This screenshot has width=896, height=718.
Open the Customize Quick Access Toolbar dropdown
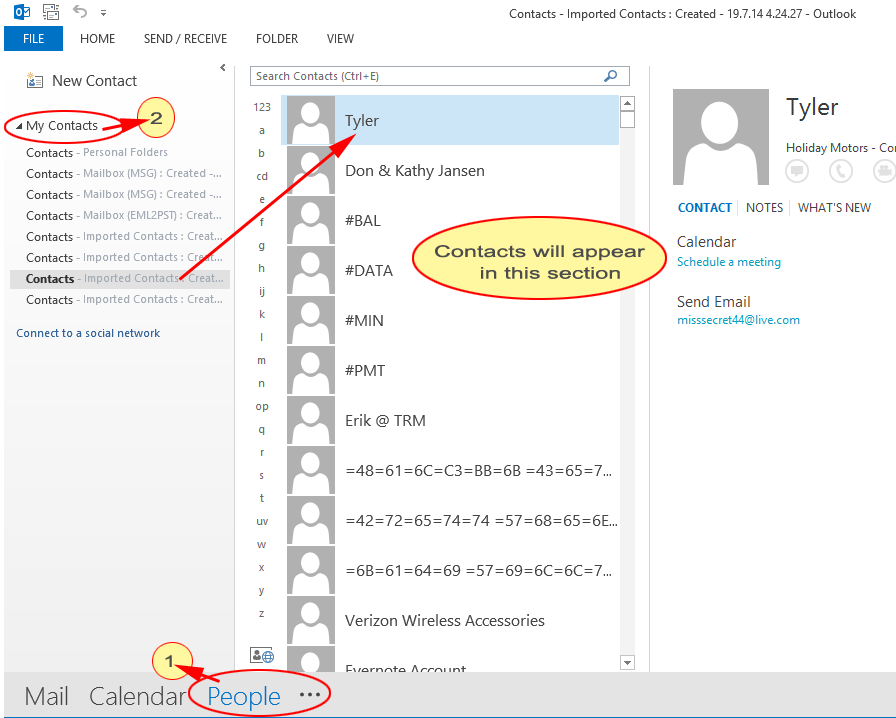103,12
